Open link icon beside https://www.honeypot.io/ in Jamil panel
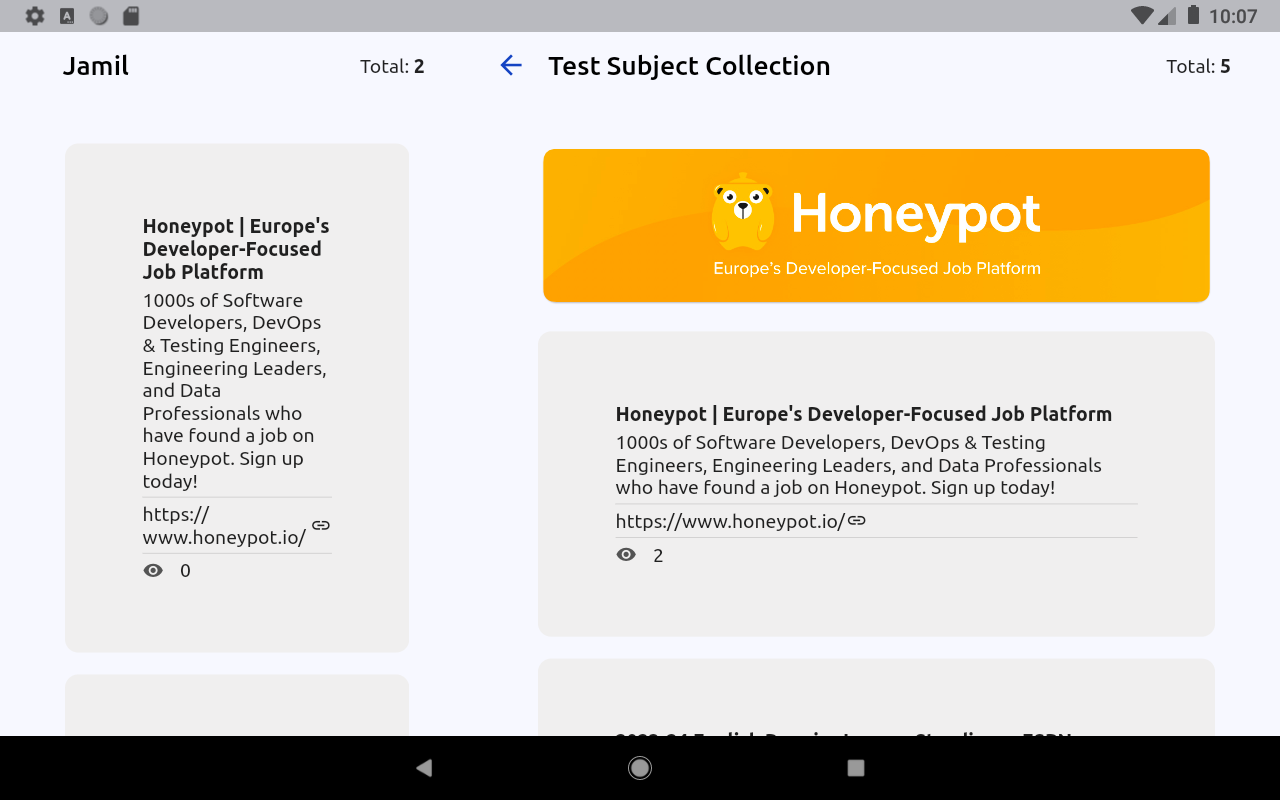1280x800 pixels. coord(321,525)
